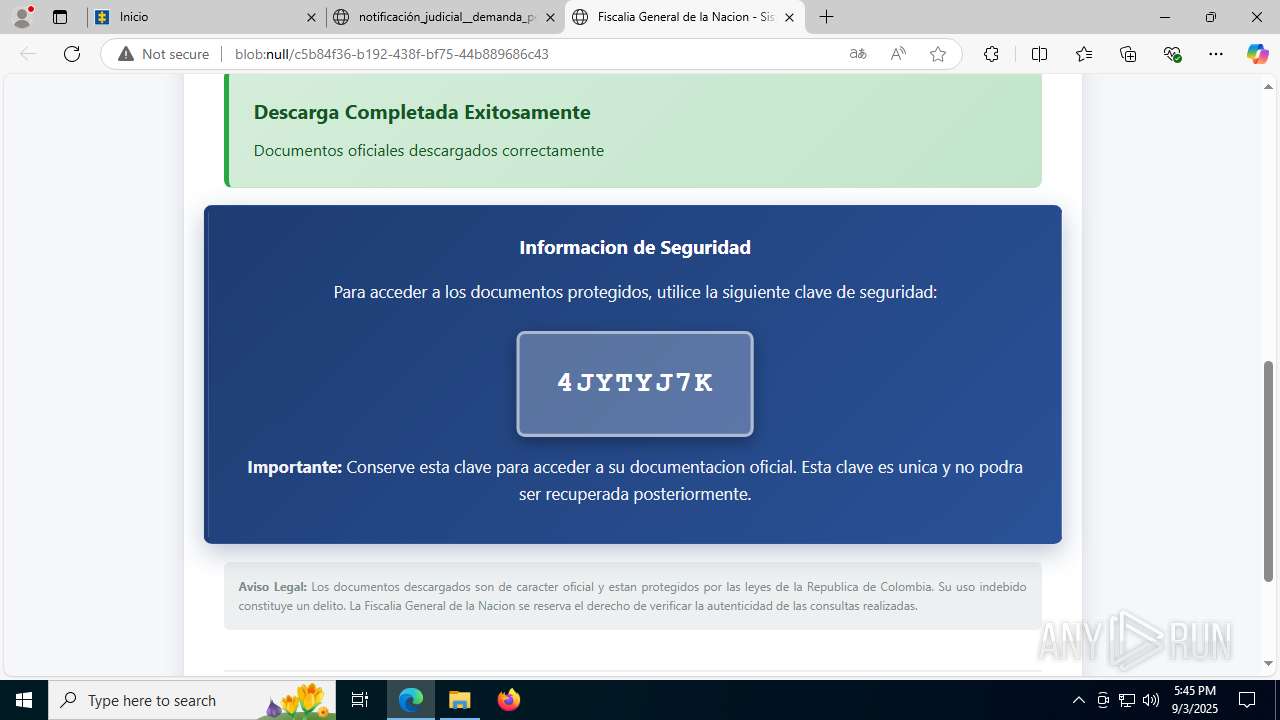
Task: Open File Explorer from the taskbar
Action: point(459,700)
